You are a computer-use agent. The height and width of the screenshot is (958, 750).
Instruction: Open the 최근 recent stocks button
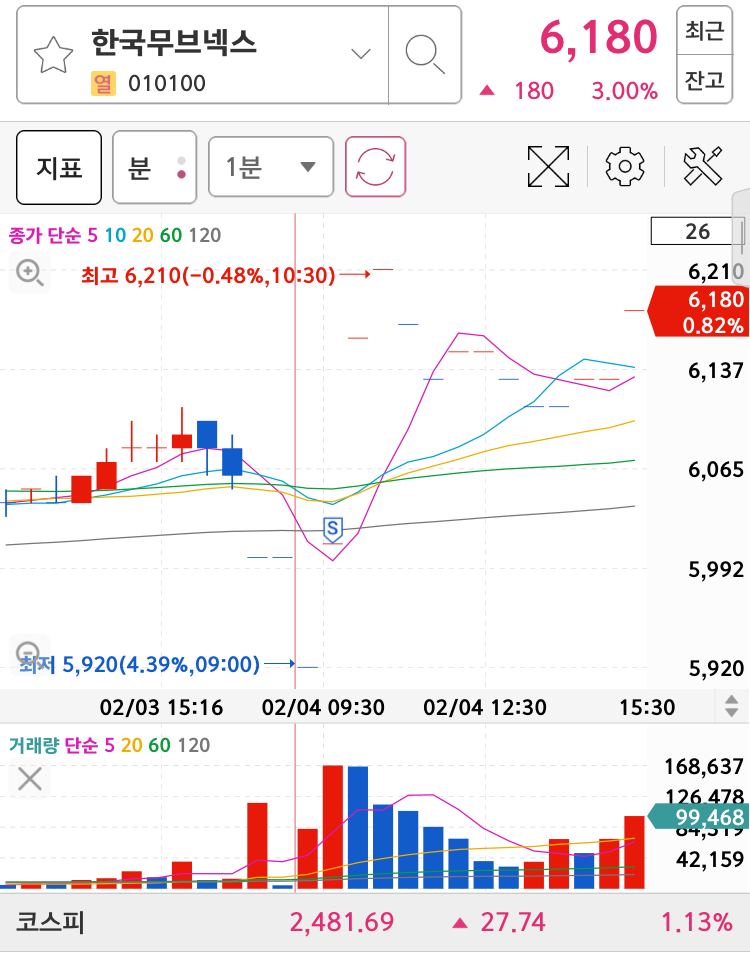(x=704, y=30)
